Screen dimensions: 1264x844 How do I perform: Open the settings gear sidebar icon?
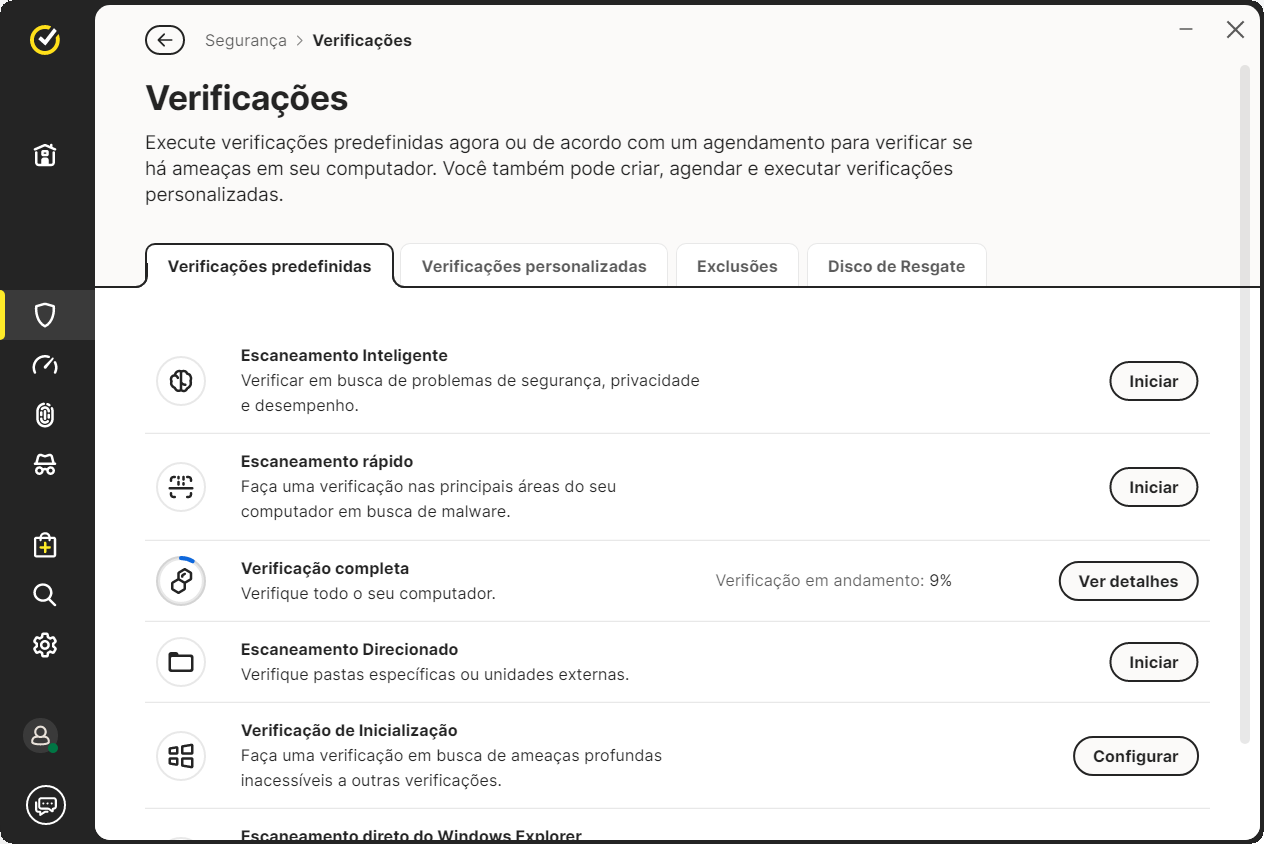(45, 645)
